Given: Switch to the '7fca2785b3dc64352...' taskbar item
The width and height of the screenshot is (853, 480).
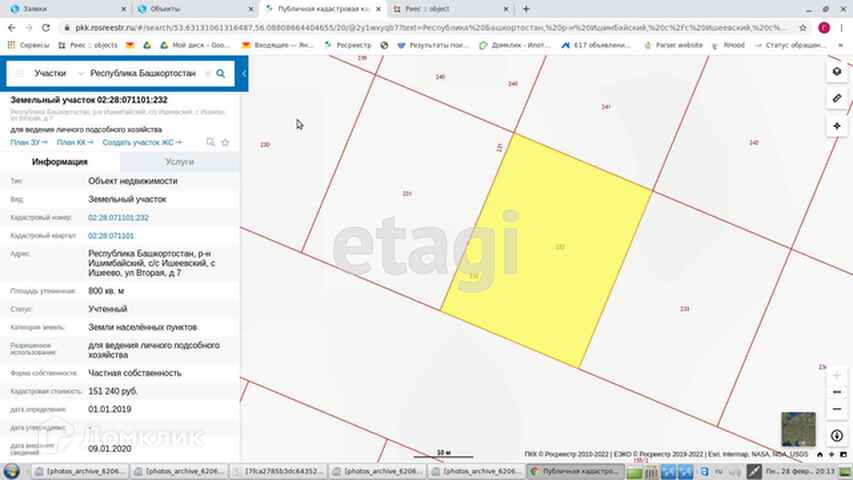Looking at the screenshot, I should (279, 471).
